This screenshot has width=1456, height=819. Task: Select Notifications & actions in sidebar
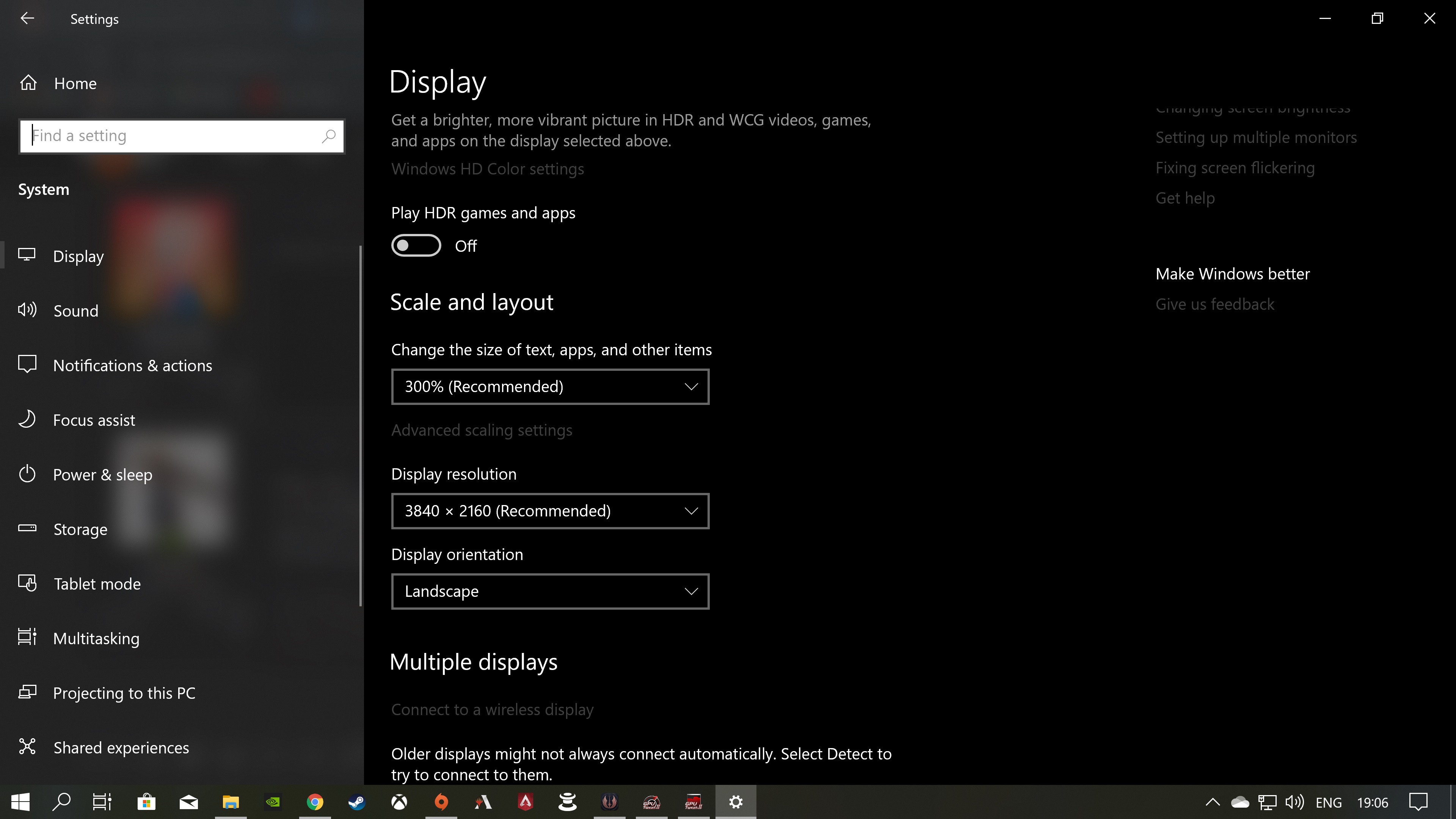132,365
